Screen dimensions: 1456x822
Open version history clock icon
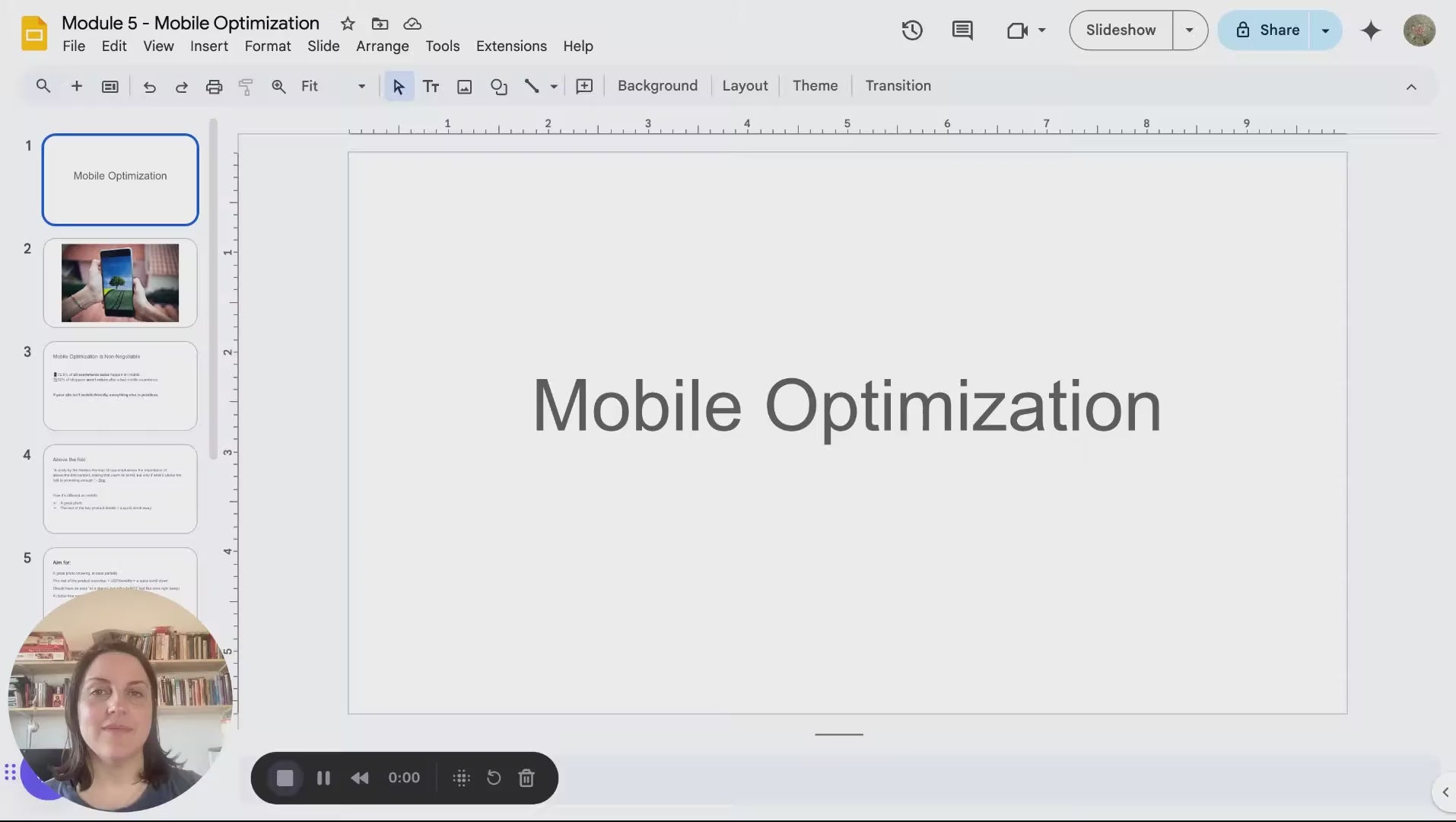[911, 30]
